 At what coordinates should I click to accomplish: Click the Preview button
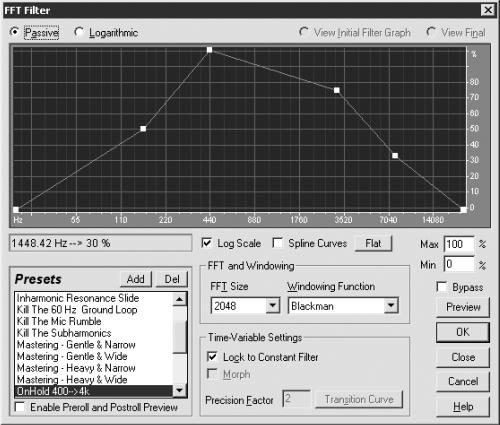click(463, 307)
